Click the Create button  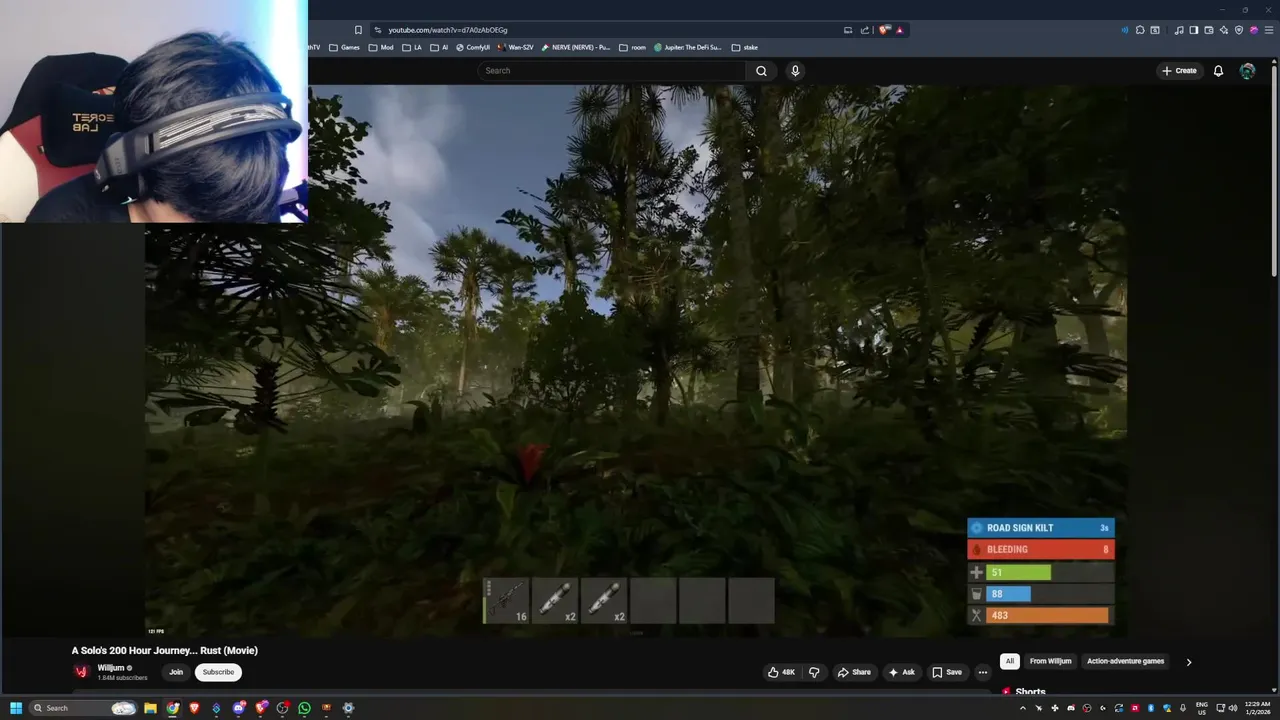point(1179,71)
